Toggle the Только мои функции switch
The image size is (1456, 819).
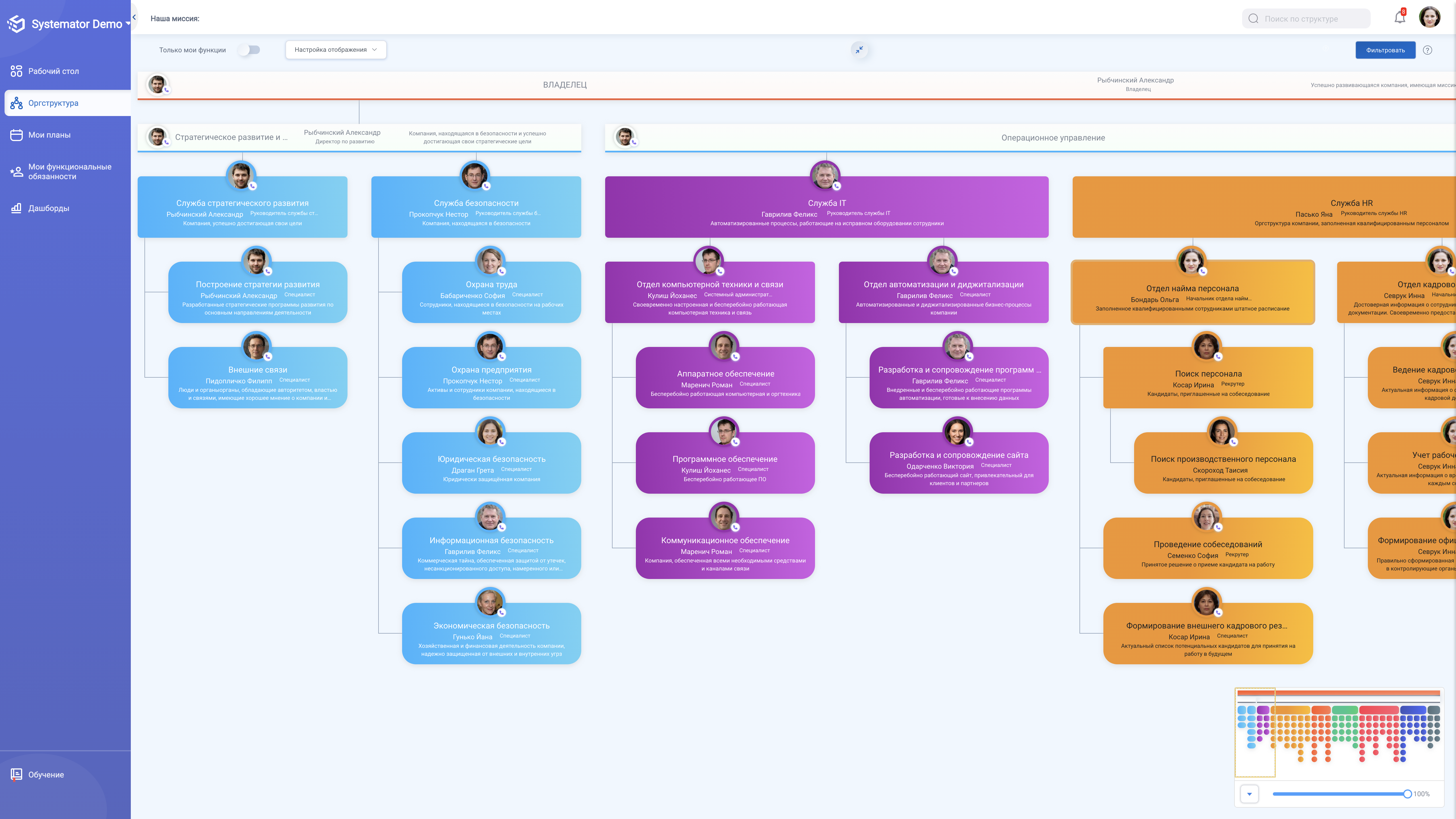pos(249,50)
